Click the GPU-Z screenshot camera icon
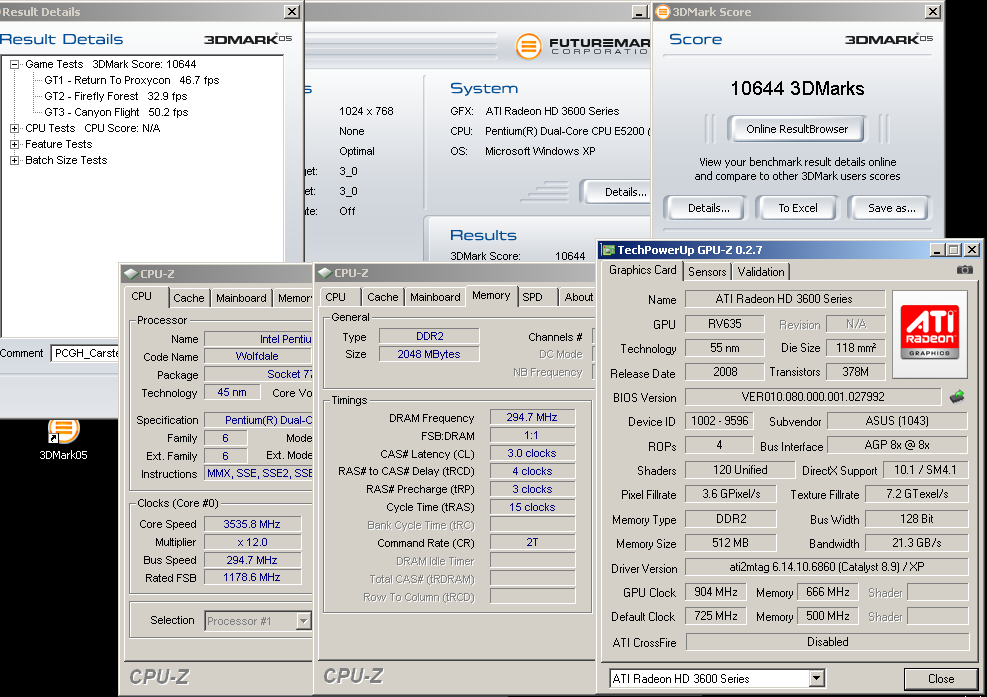The width and height of the screenshot is (987, 697). click(964, 270)
